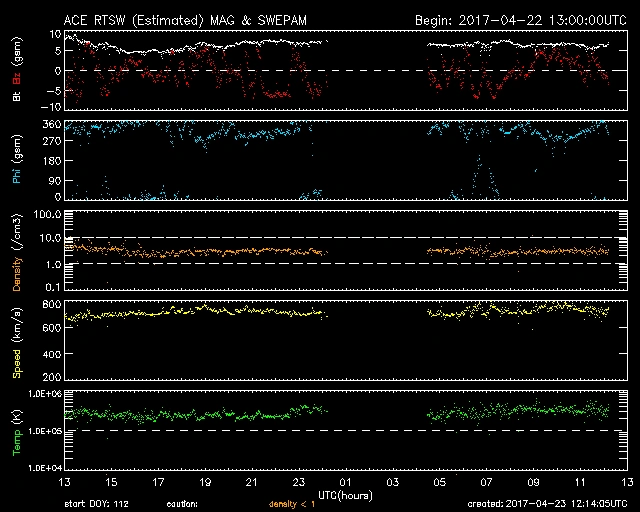Screen dimensions: 640x512
Task: Click the created 2017-04-23 timestamp
Action: tap(546, 504)
